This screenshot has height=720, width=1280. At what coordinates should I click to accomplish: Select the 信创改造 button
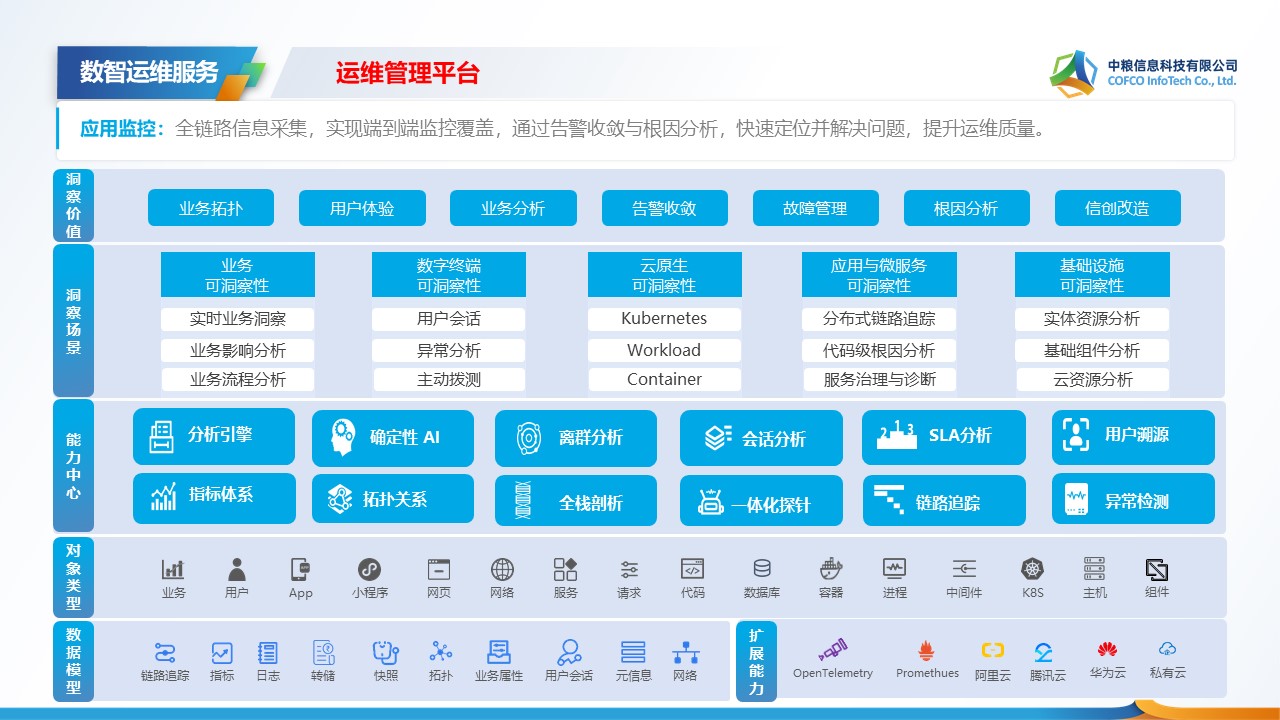(1117, 209)
